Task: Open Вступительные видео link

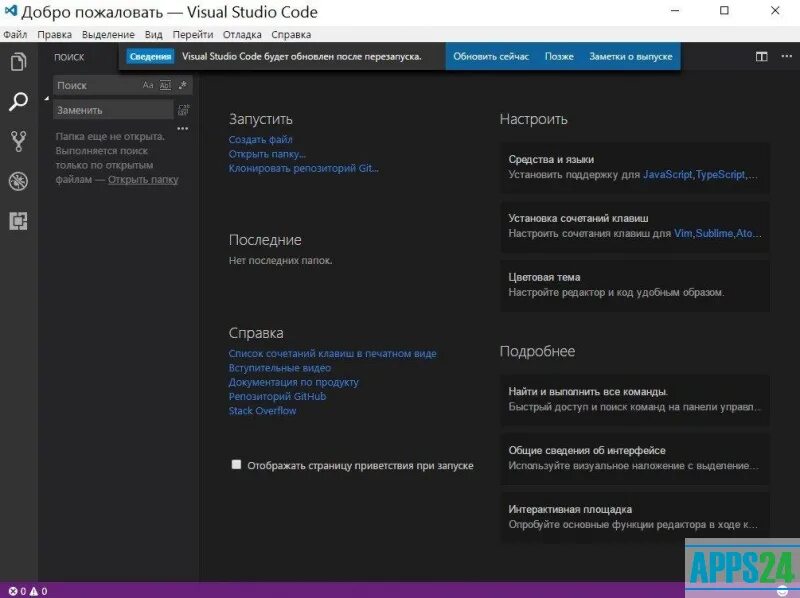Action: (280, 367)
